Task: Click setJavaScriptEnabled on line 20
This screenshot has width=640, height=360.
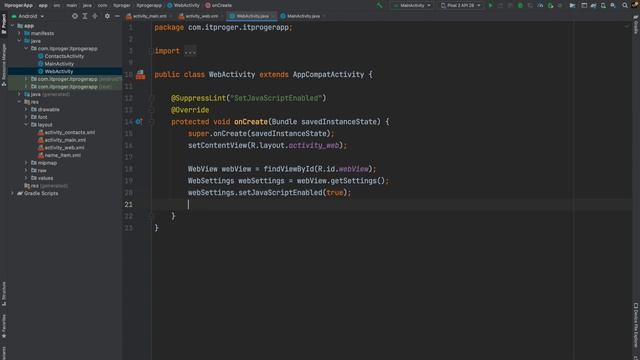Action: tap(280, 192)
